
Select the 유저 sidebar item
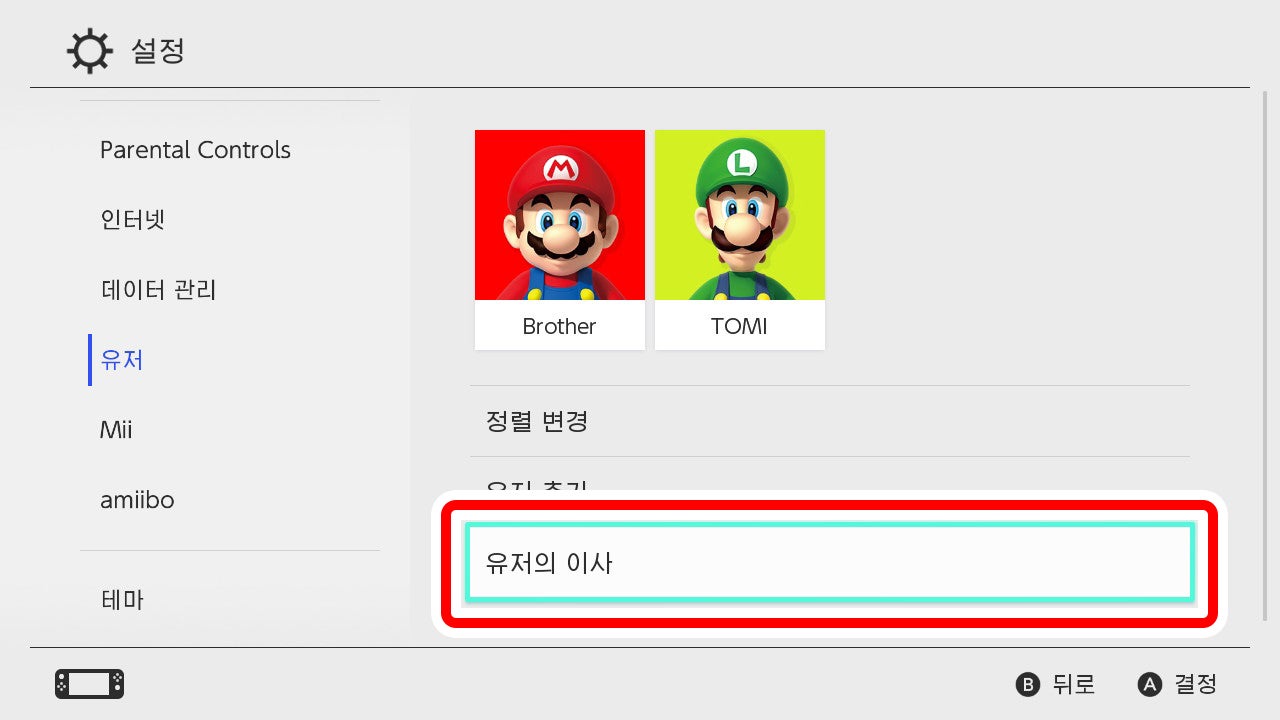click(122, 360)
